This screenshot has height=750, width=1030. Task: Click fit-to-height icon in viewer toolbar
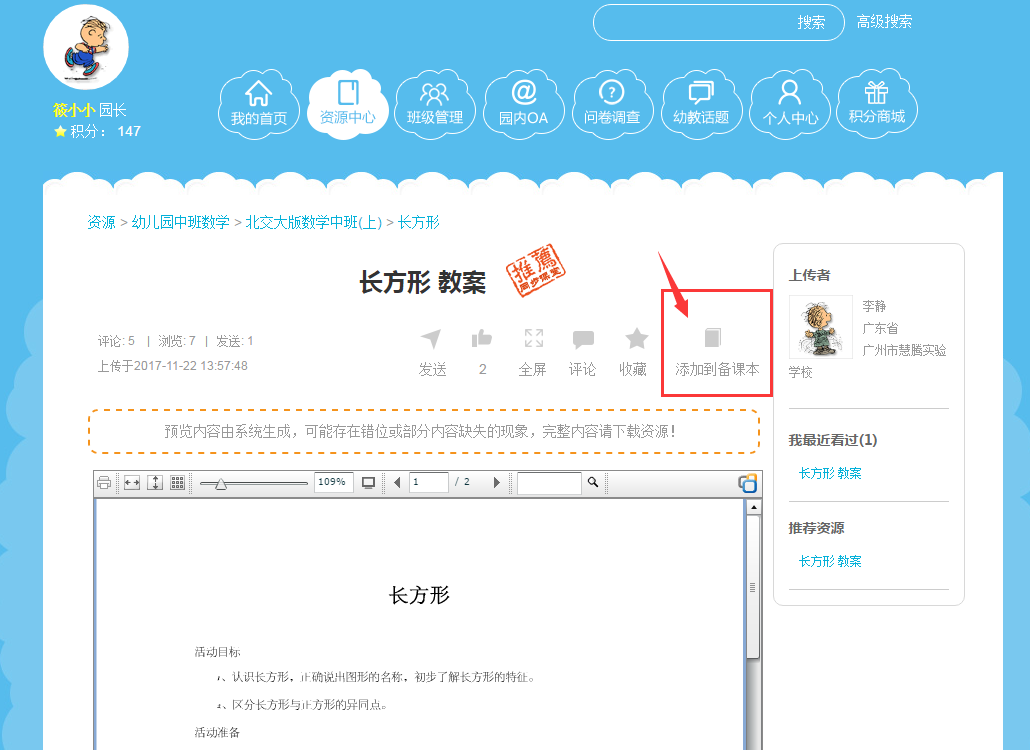[155, 483]
